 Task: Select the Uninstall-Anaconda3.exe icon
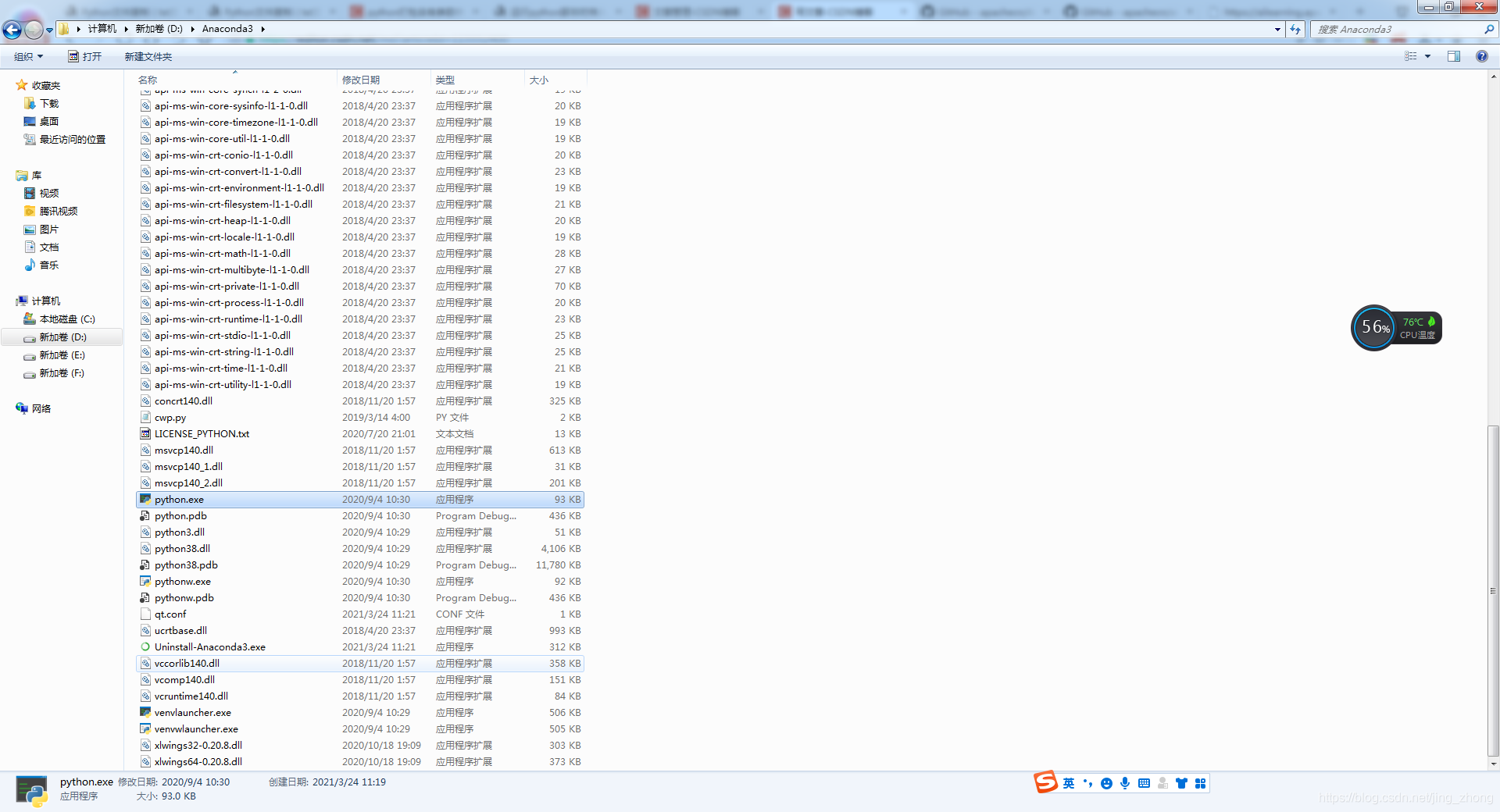[x=145, y=646]
